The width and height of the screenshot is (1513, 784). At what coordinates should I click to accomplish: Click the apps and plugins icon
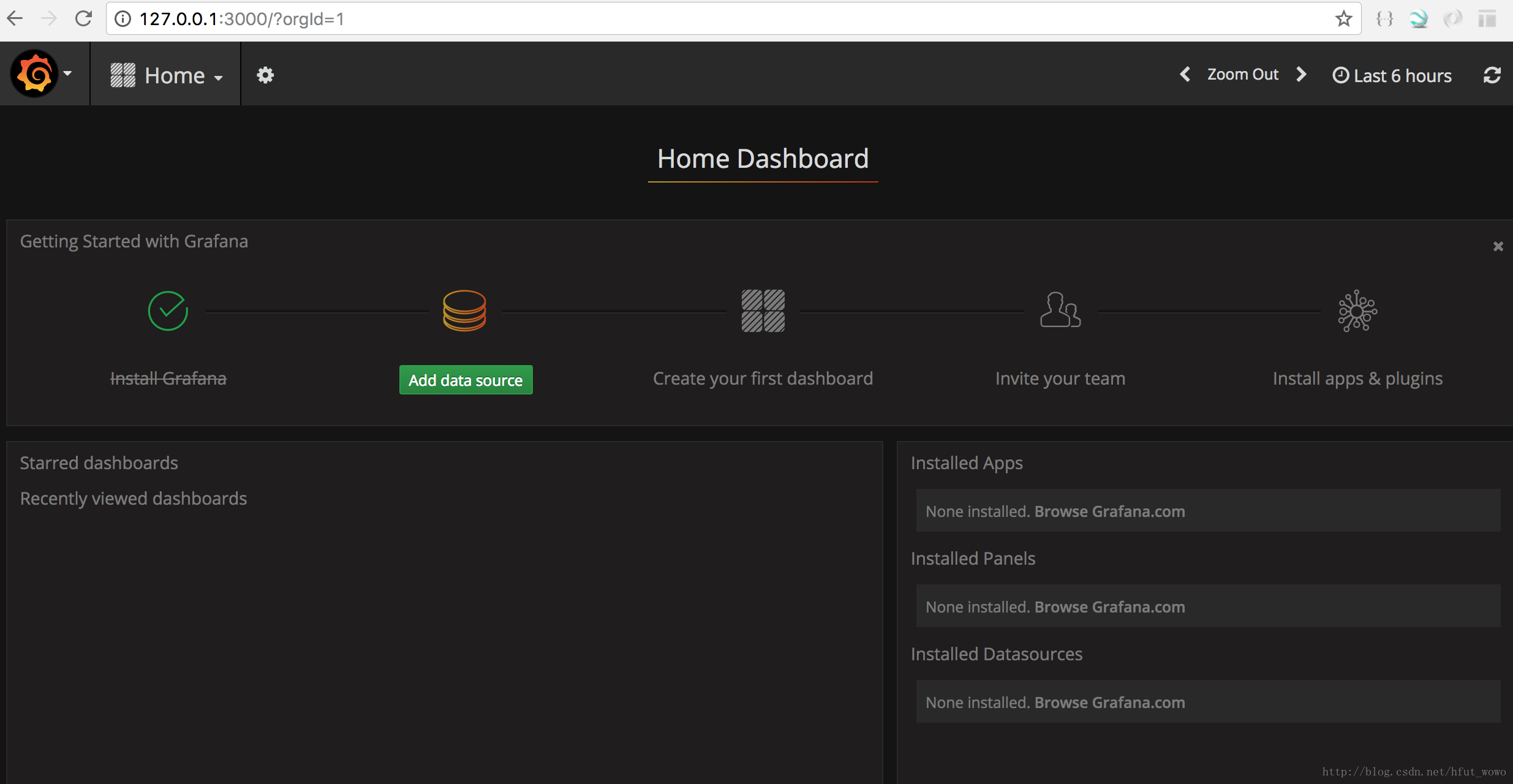[x=1358, y=311]
